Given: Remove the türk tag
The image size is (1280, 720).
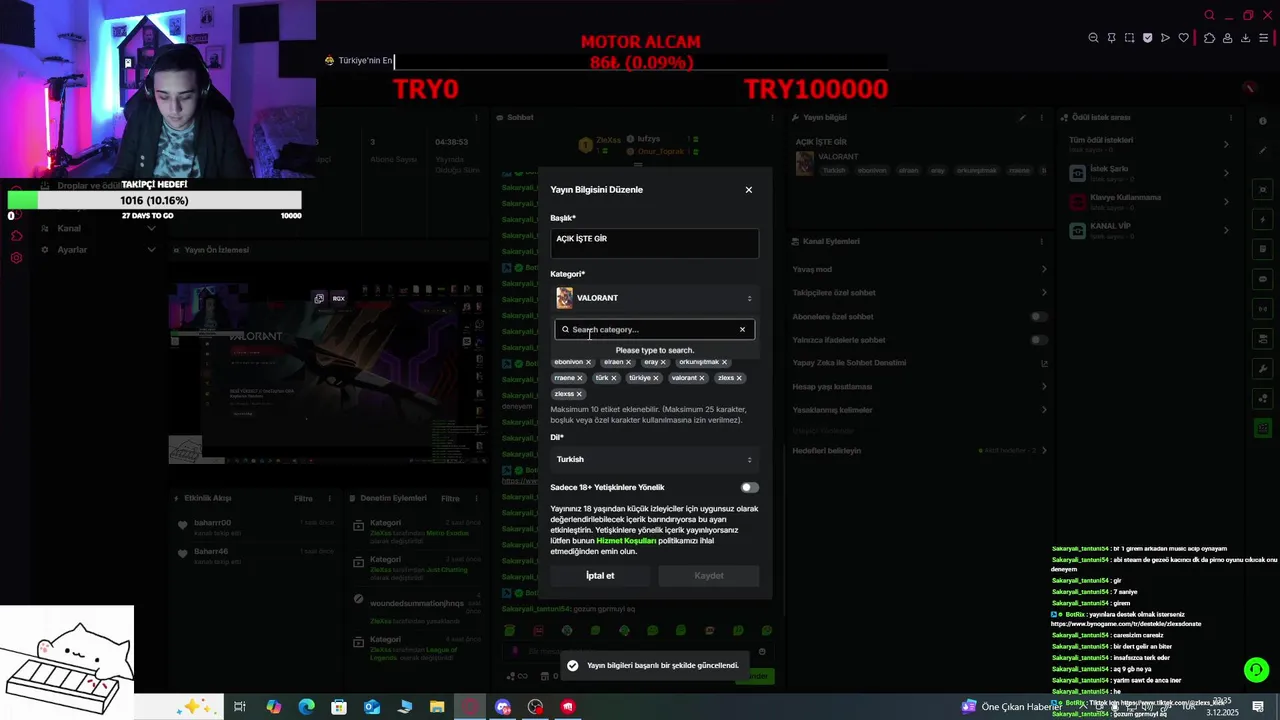Looking at the screenshot, I should [x=614, y=378].
